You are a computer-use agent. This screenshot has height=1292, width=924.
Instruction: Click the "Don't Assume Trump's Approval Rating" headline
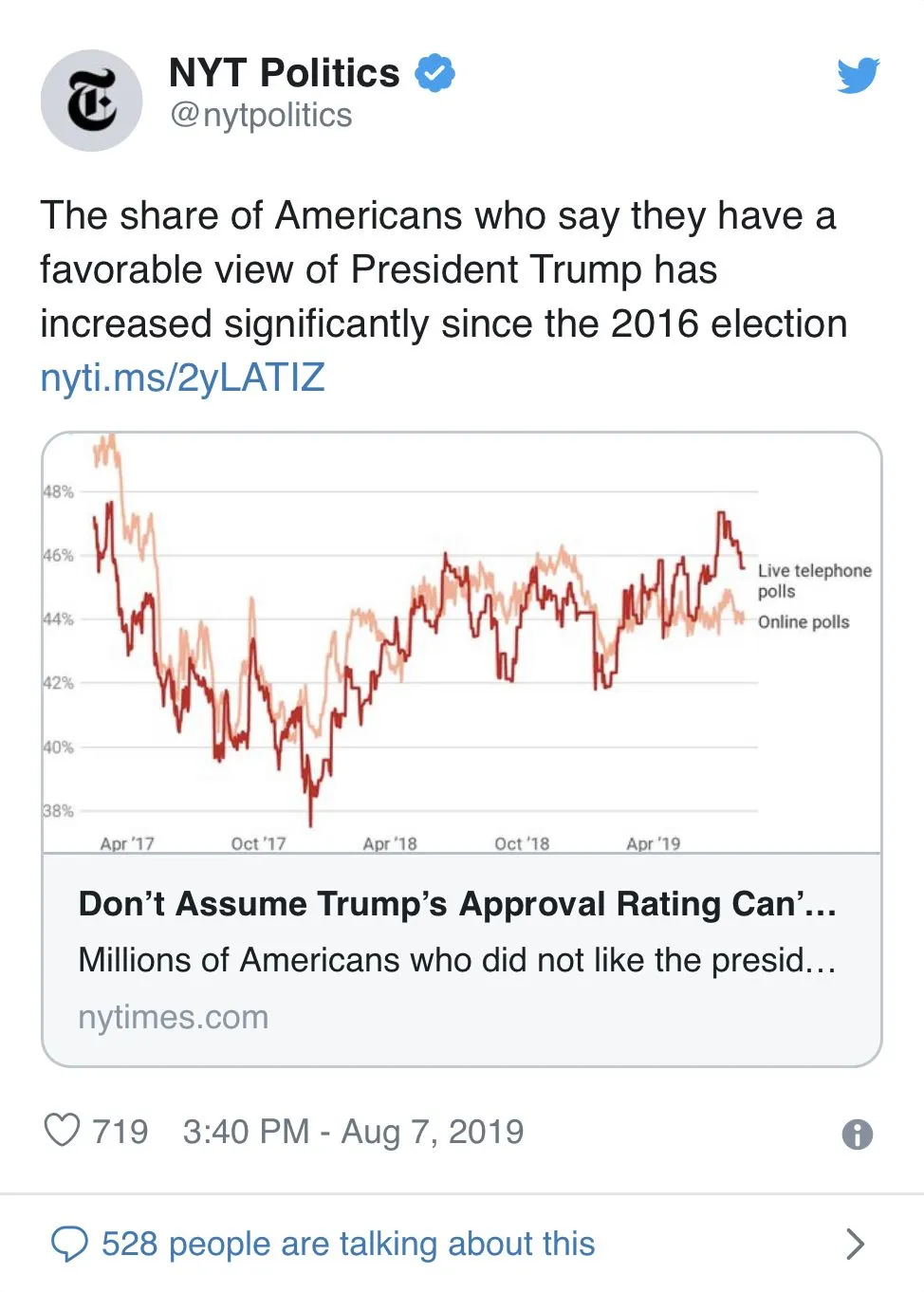tap(456, 904)
